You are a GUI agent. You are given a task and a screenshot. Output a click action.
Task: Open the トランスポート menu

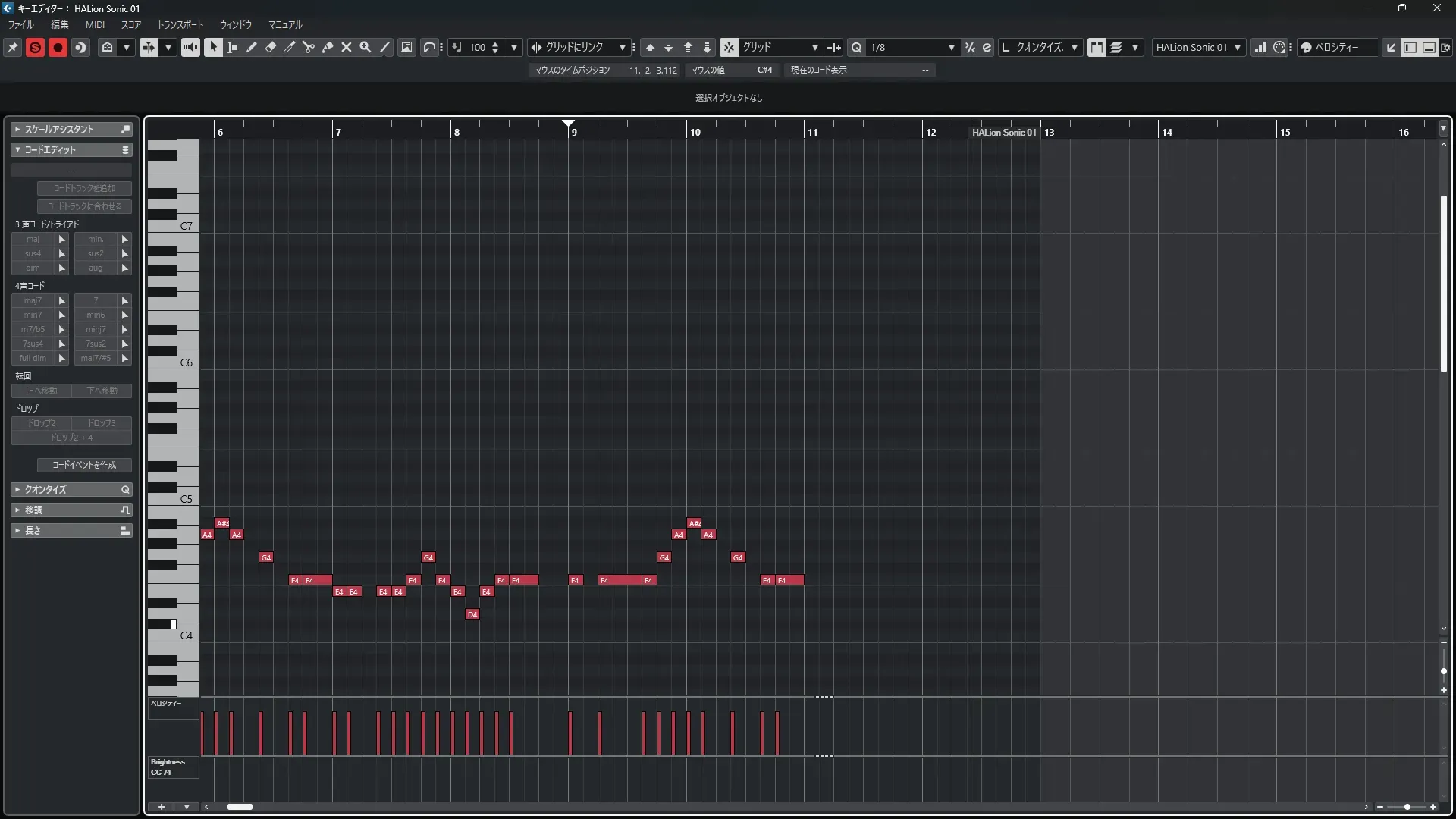pos(180,24)
